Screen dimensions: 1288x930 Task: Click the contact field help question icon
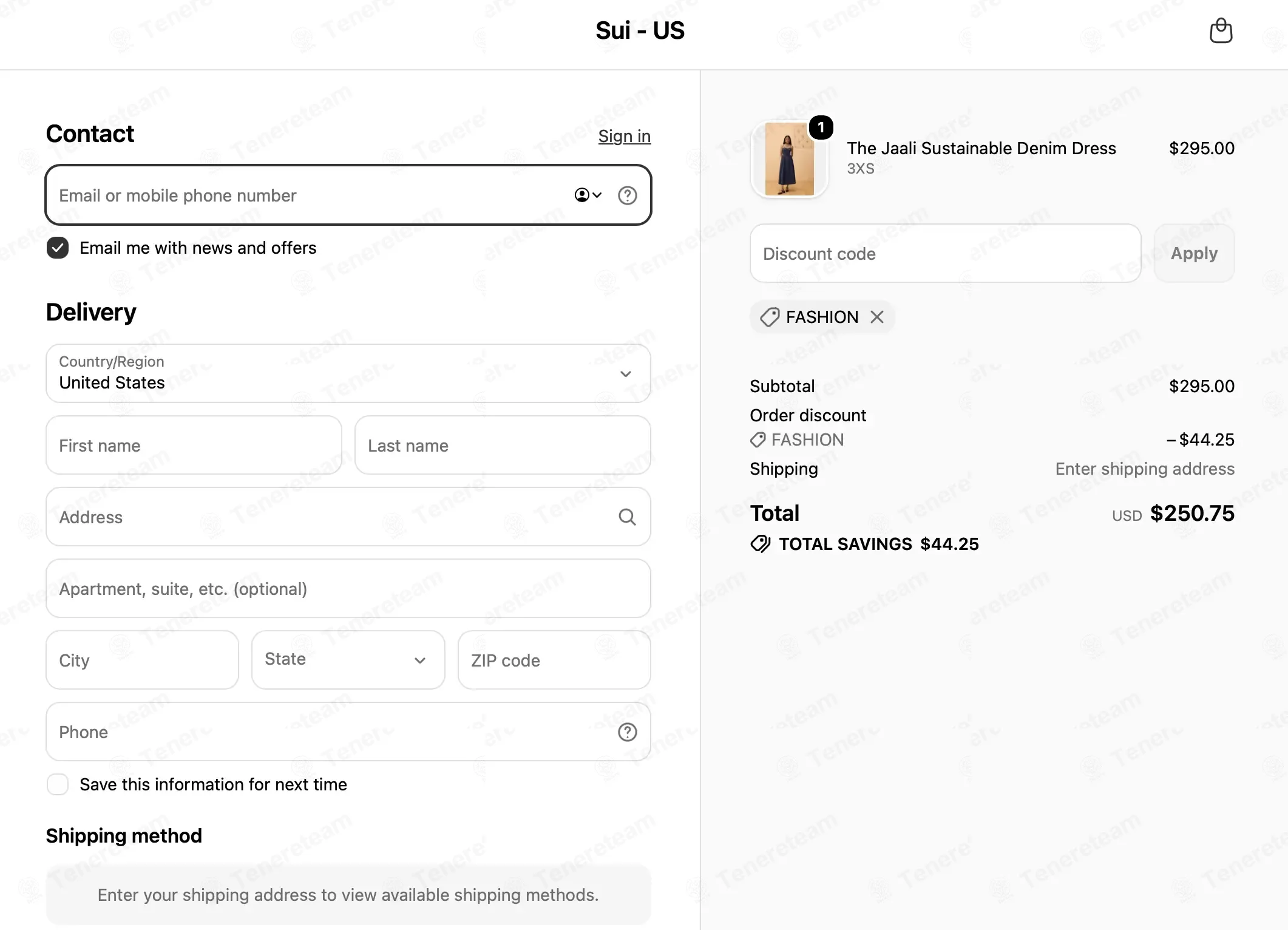[x=627, y=195]
